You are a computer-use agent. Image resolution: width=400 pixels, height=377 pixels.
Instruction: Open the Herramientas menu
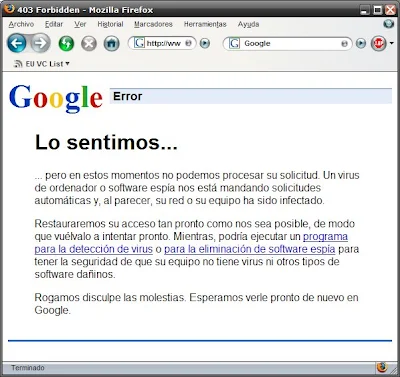[x=205, y=24]
